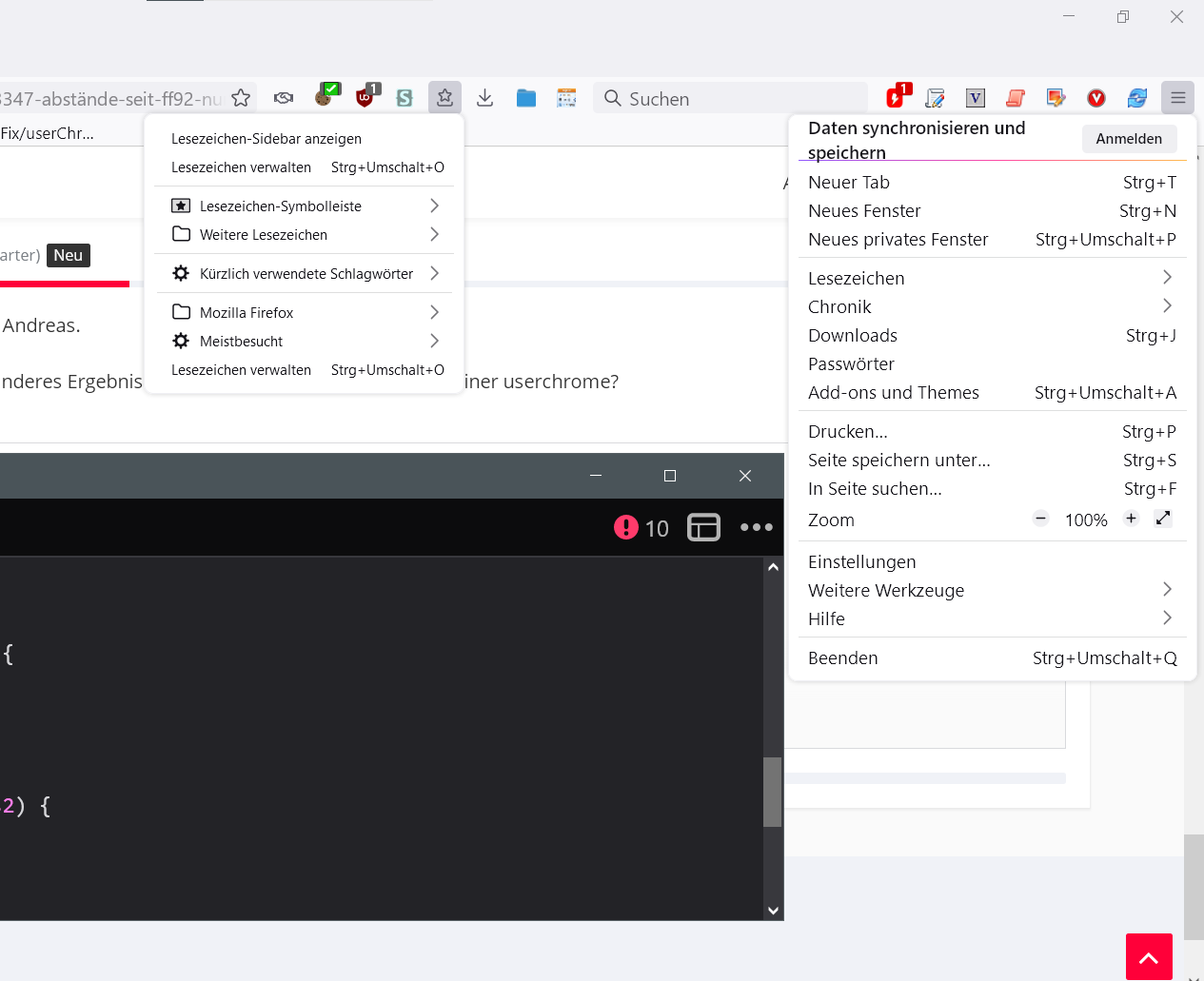This screenshot has width=1204, height=981.
Task: Choose Lesezeichen-Sidebar anzeigen from bookmarks menu
Action: pos(266,139)
